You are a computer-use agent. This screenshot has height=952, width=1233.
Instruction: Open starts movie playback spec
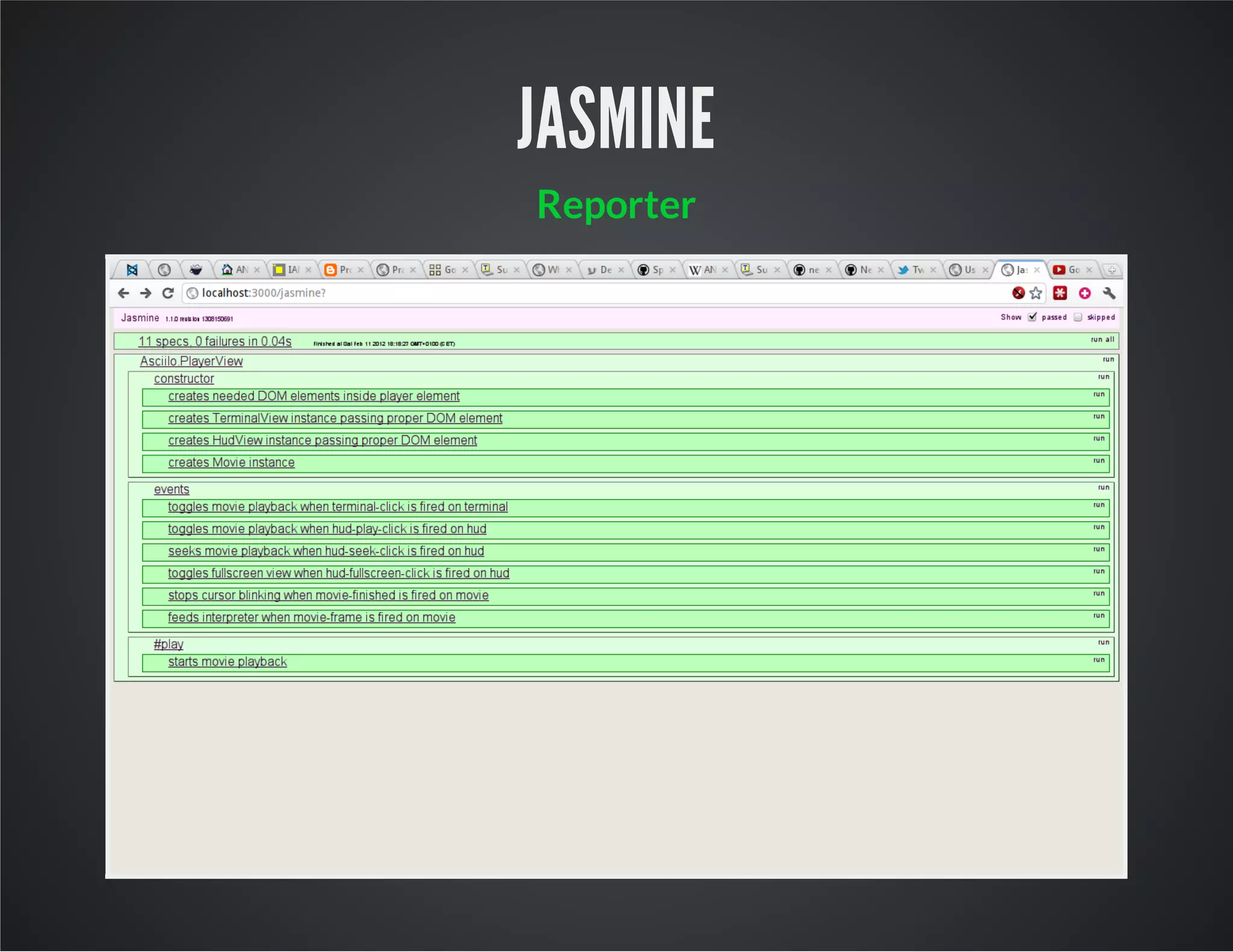point(227,662)
